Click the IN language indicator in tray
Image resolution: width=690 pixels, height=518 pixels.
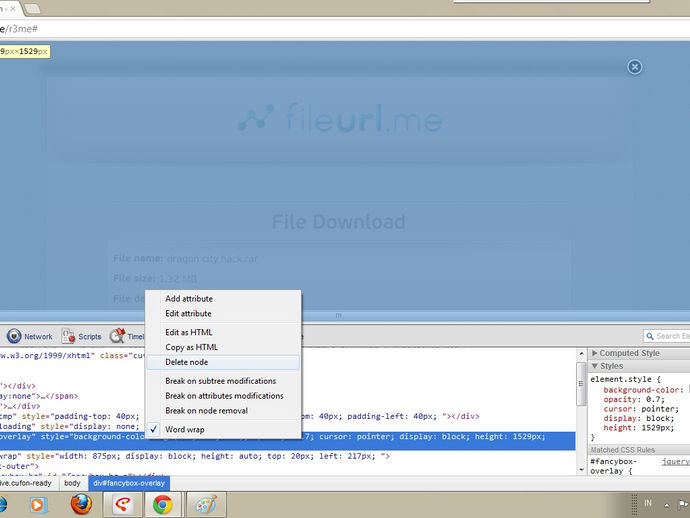click(648, 503)
